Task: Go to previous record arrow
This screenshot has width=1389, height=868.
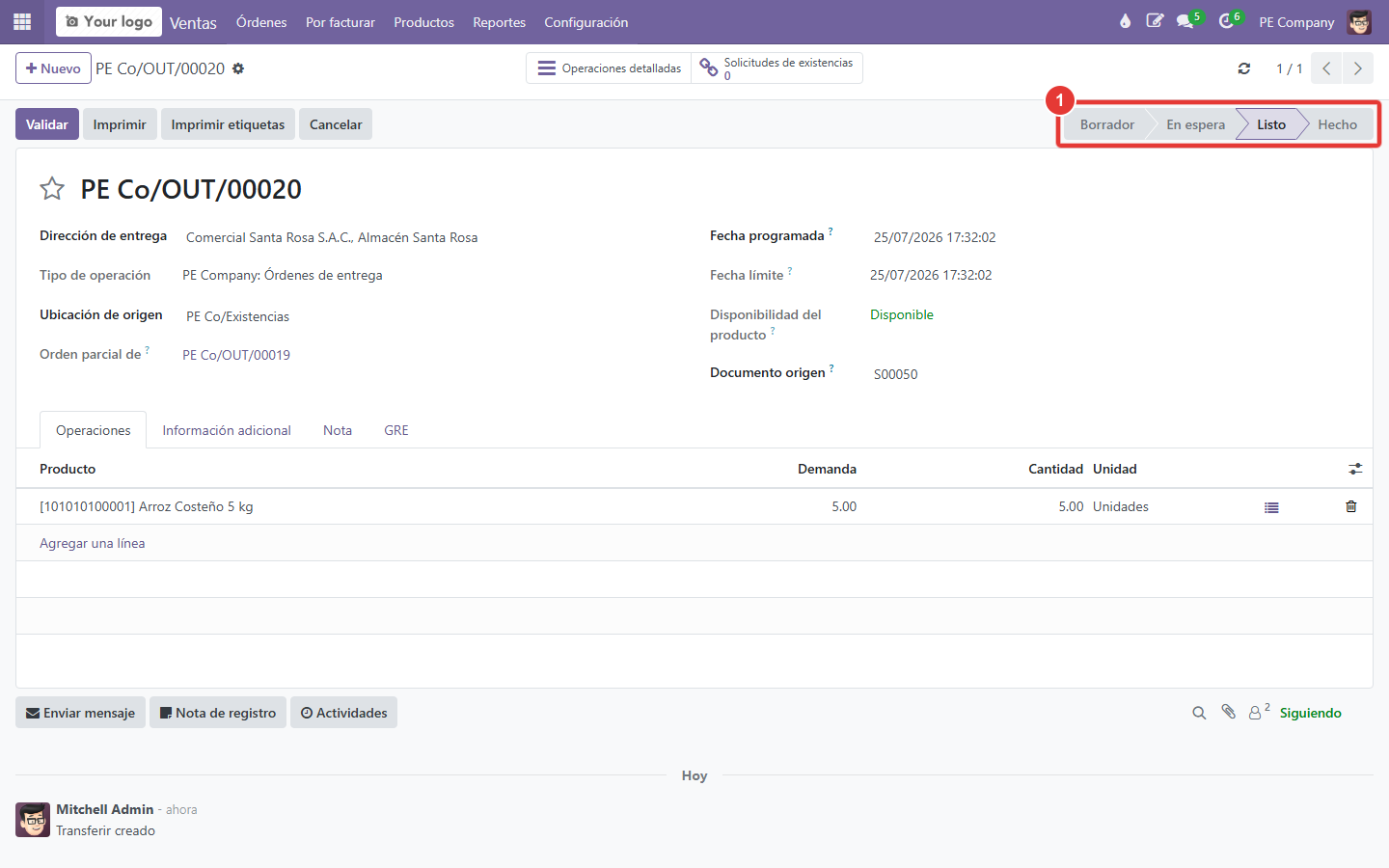Action: [x=1327, y=68]
